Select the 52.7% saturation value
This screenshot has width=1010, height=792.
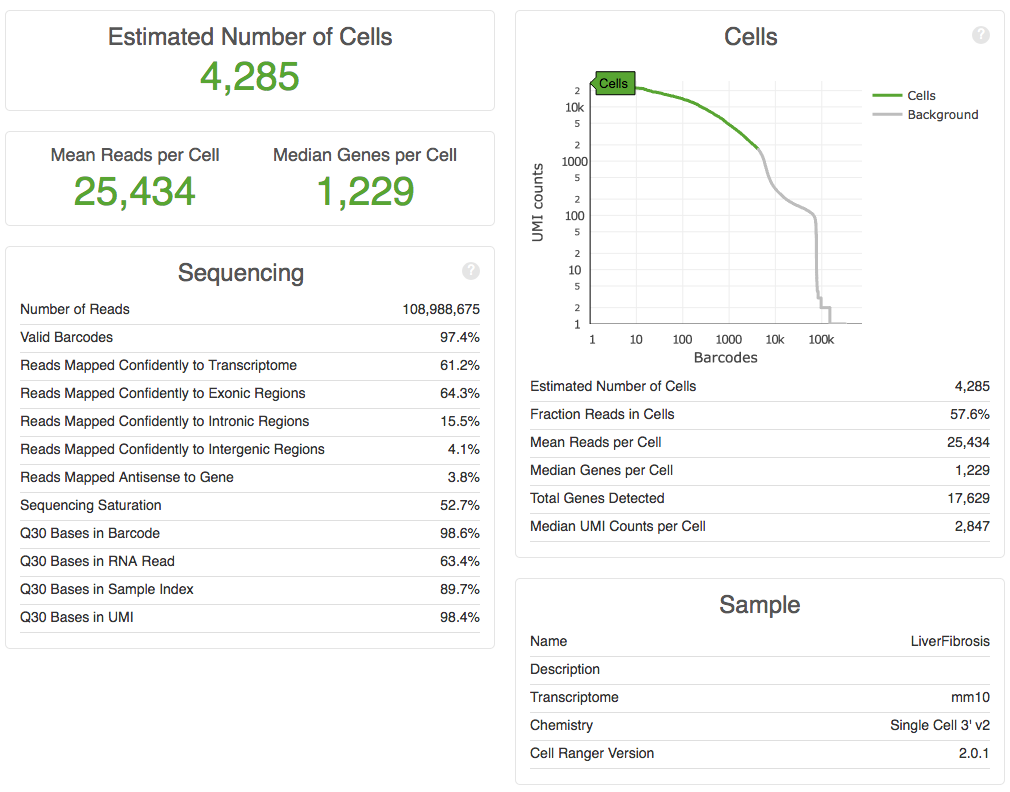click(x=460, y=505)
